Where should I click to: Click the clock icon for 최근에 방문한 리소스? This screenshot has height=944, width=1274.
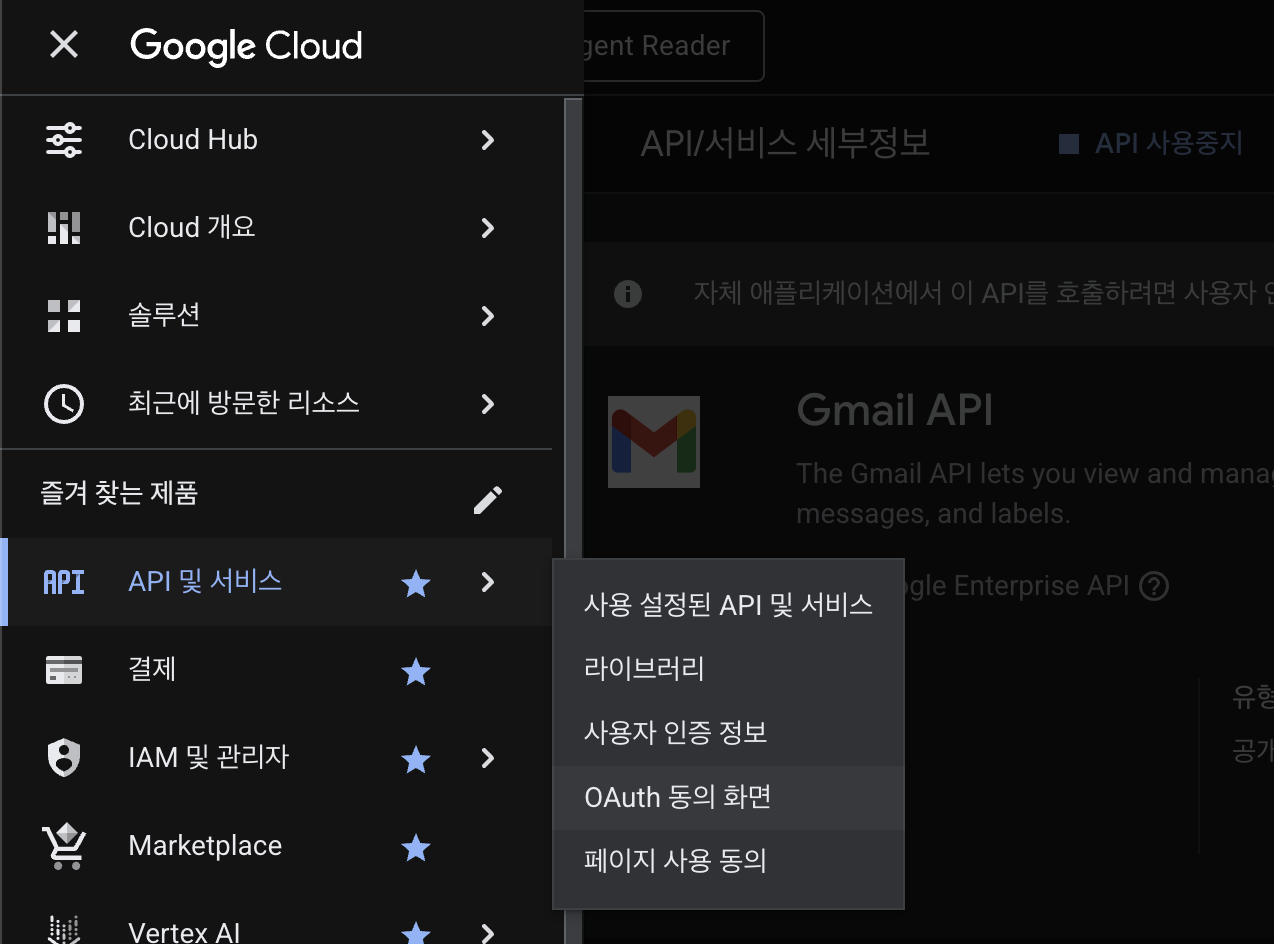(65, 404)
